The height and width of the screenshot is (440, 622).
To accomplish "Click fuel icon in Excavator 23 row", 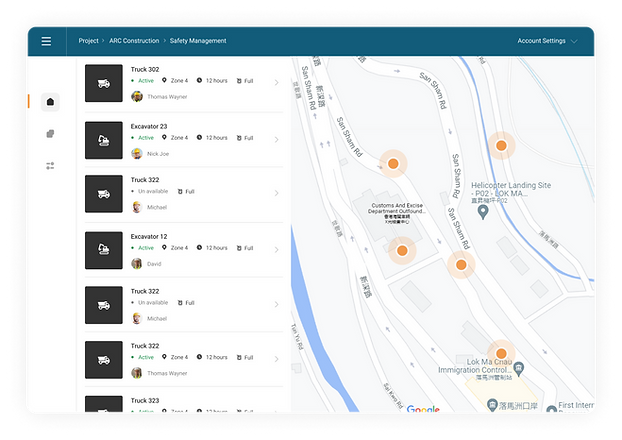I will [x=239, y=138].
